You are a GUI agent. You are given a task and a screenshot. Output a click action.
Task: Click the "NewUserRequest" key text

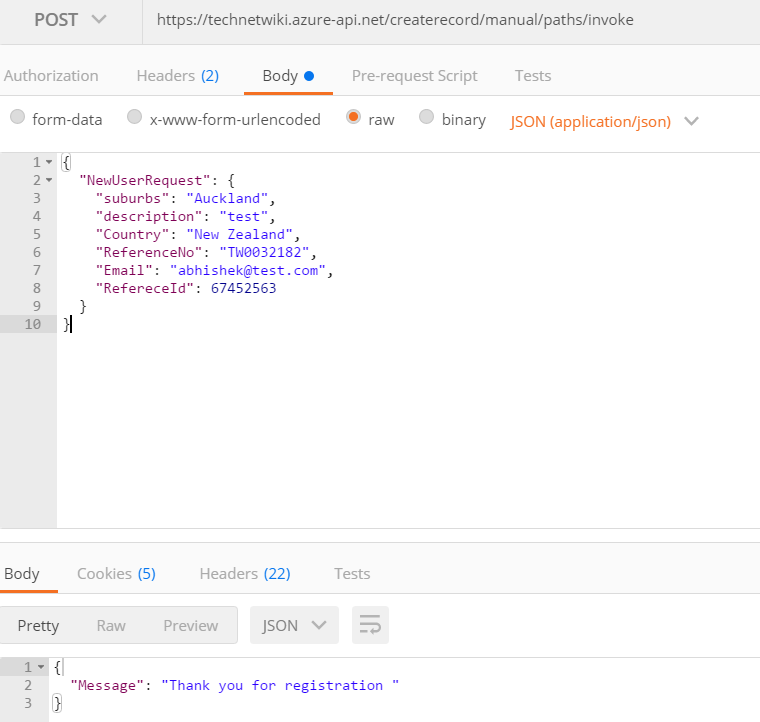pyautogui.click(x=144, y=180)
